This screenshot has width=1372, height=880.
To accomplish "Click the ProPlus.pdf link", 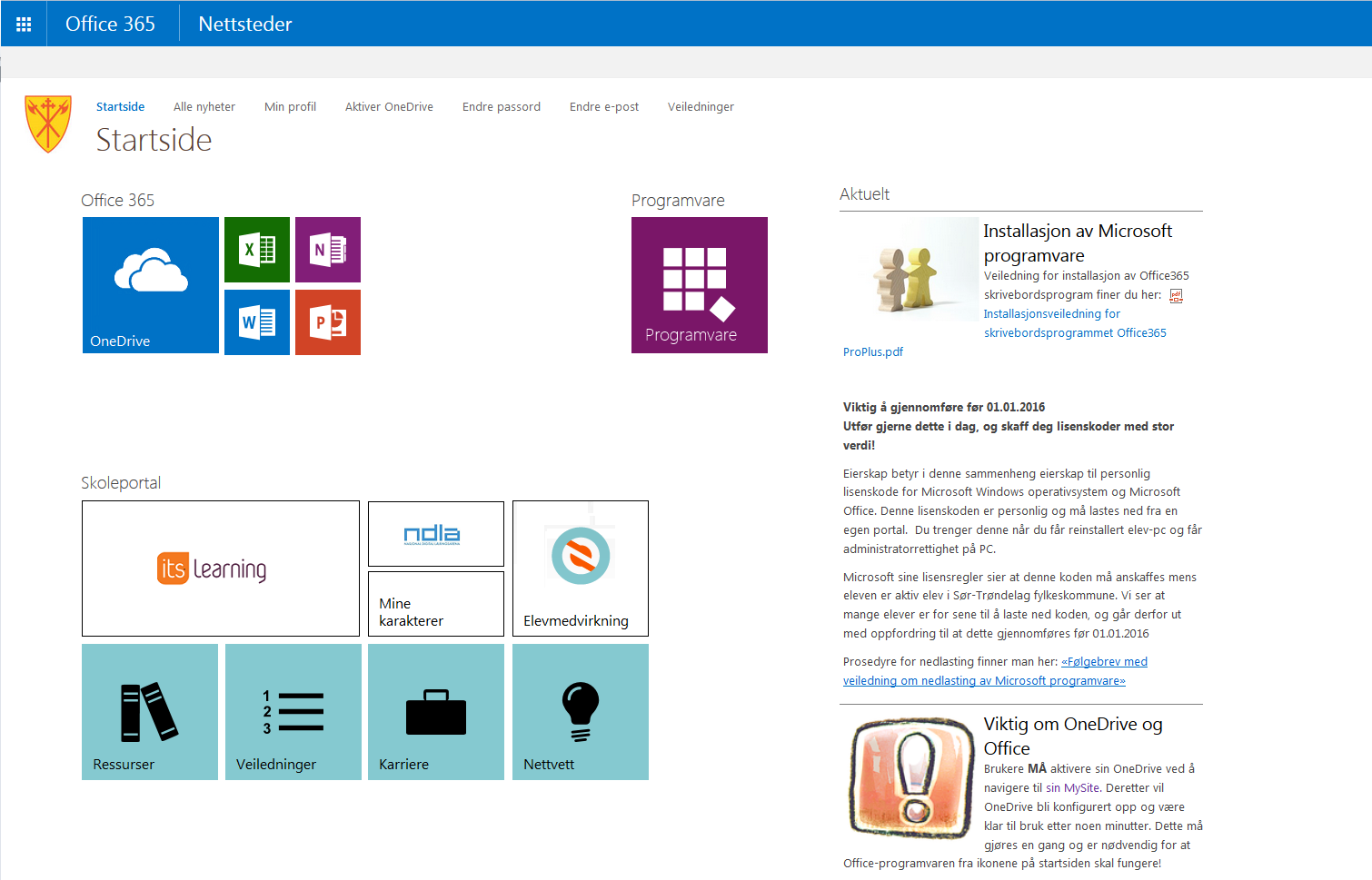I will coord(873,351).
